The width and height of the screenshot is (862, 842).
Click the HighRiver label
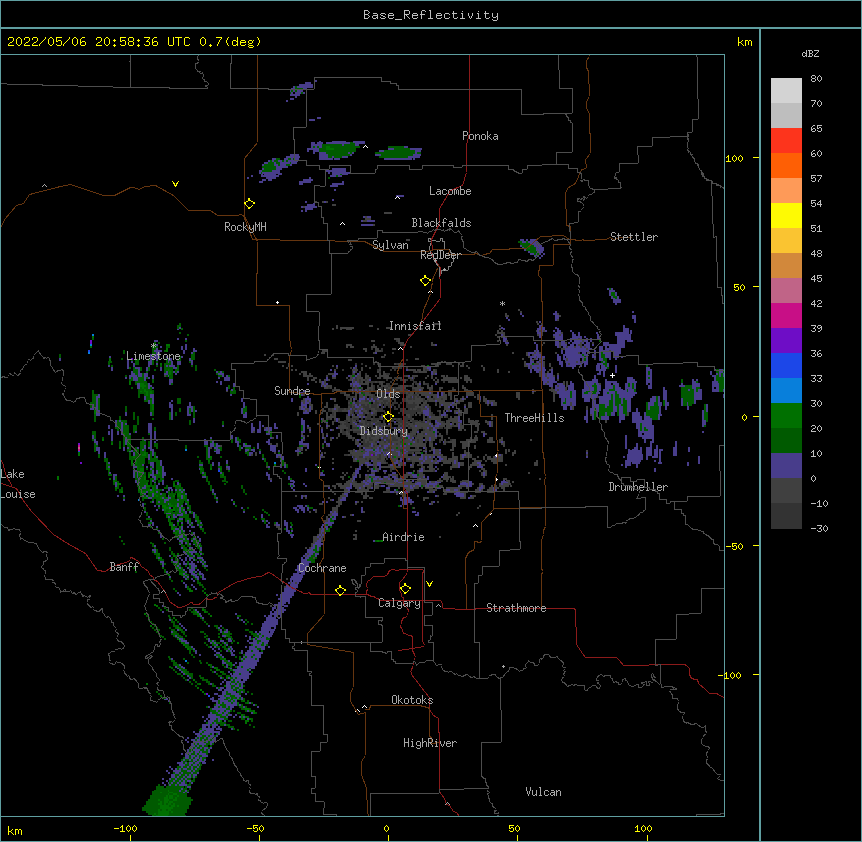430,743
